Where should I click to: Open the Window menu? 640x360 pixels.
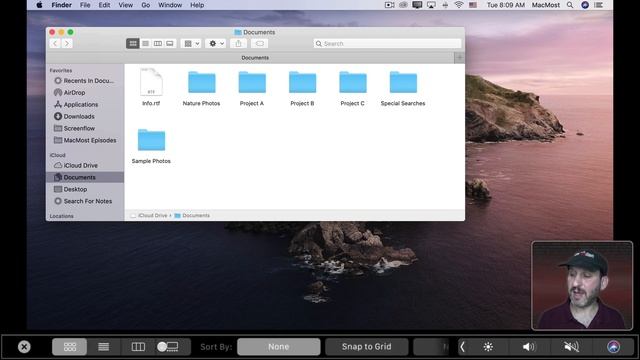[x=170, y=5]
